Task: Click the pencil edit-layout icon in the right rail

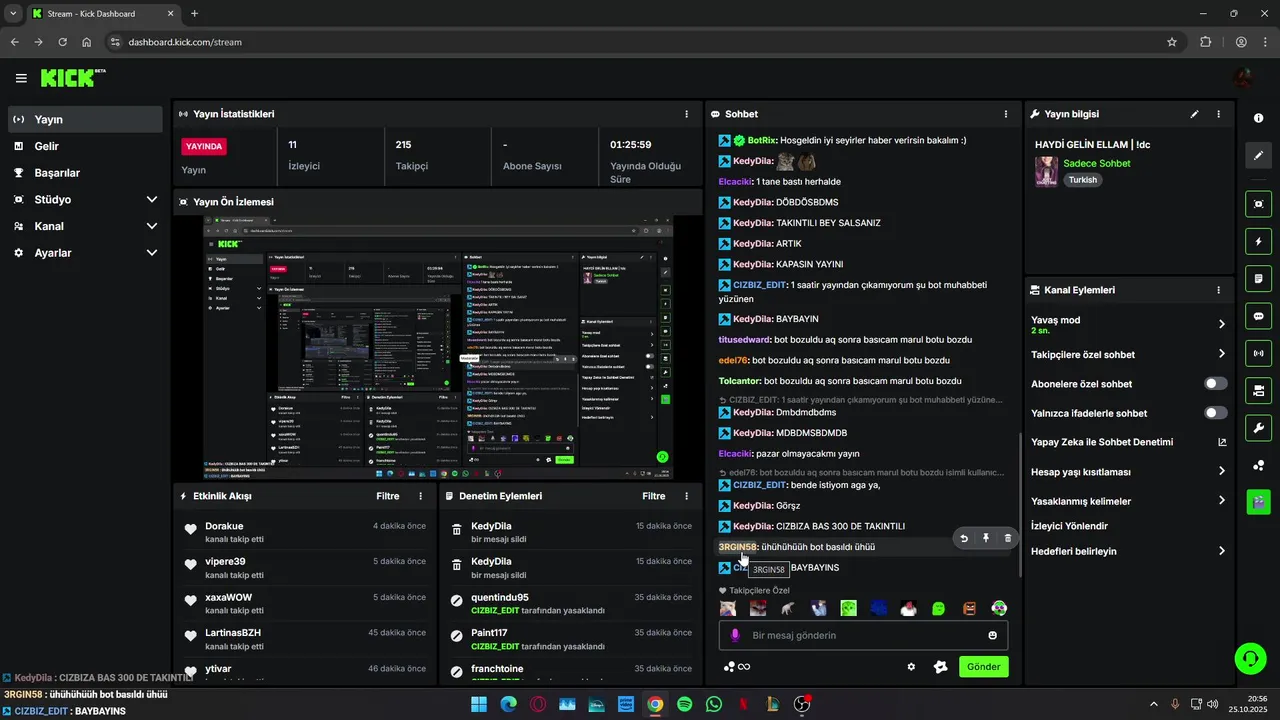Action: pyautogui.click(x=1258, y=156)
